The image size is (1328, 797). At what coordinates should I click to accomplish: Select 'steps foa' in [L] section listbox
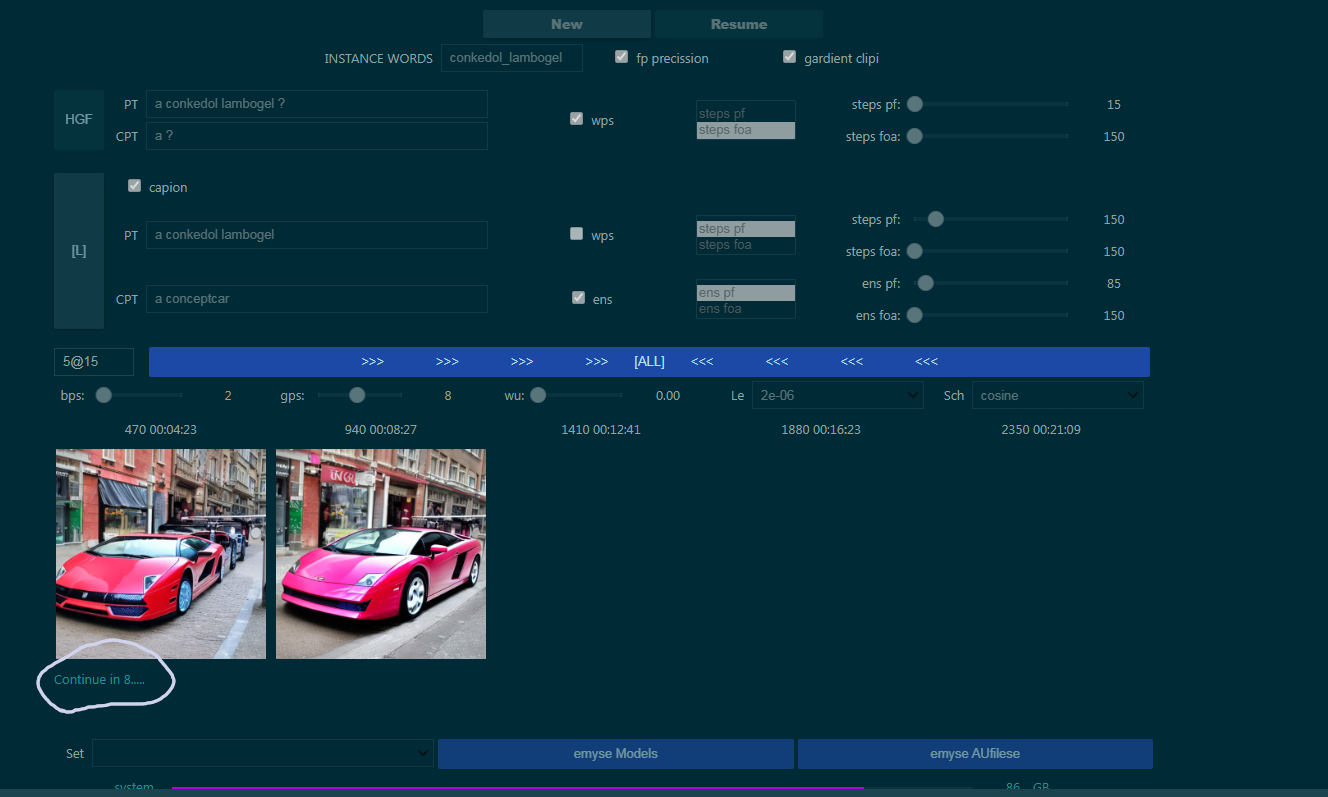point(746,245)
